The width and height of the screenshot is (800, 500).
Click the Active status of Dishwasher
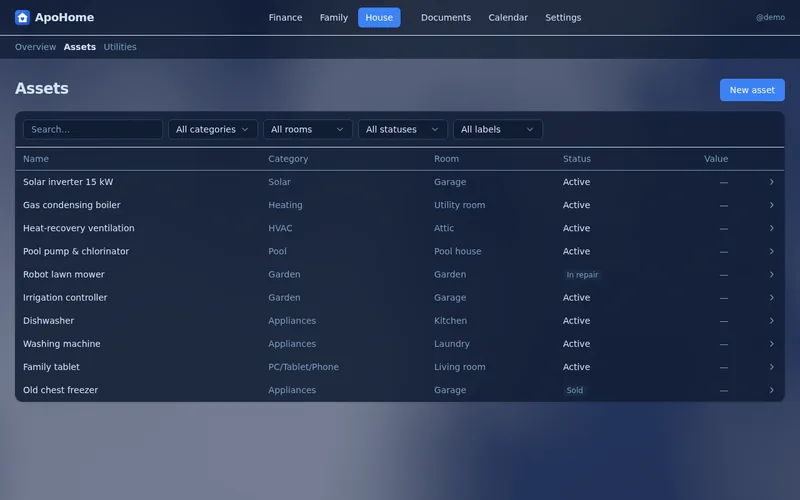click(x=577, y=321)
